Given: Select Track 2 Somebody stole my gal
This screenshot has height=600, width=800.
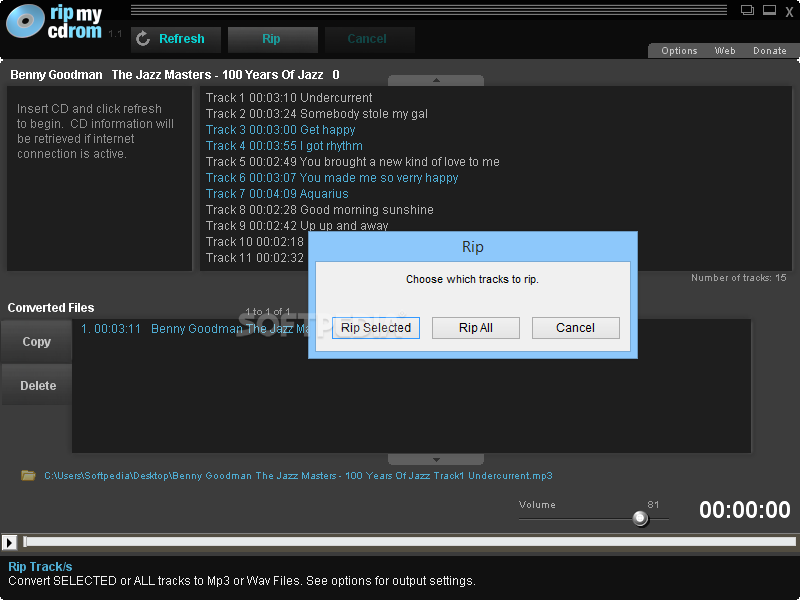Looking at the screenshot, I should (316, 114).
